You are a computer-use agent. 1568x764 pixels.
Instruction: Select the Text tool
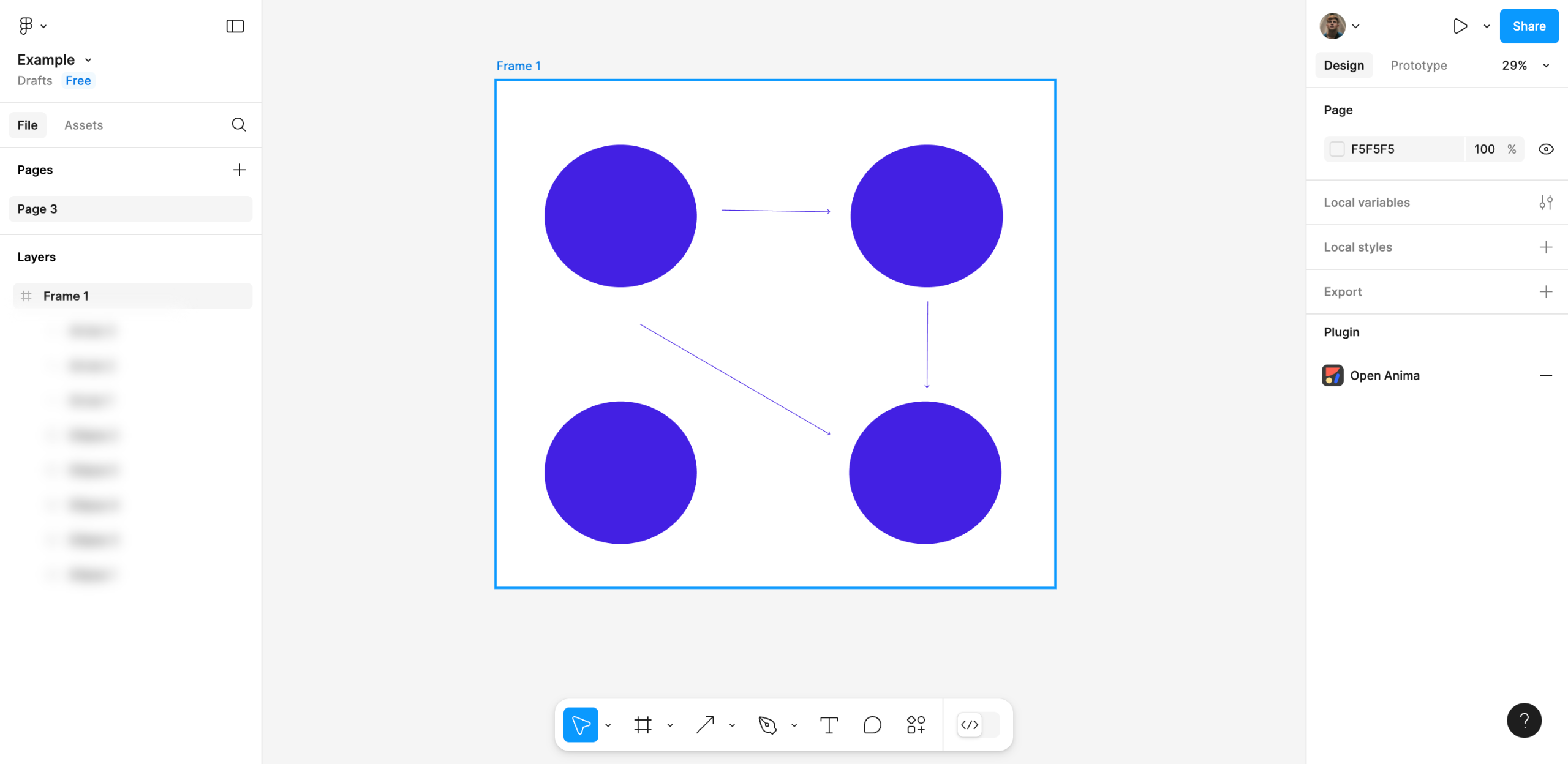coord(829,725)
